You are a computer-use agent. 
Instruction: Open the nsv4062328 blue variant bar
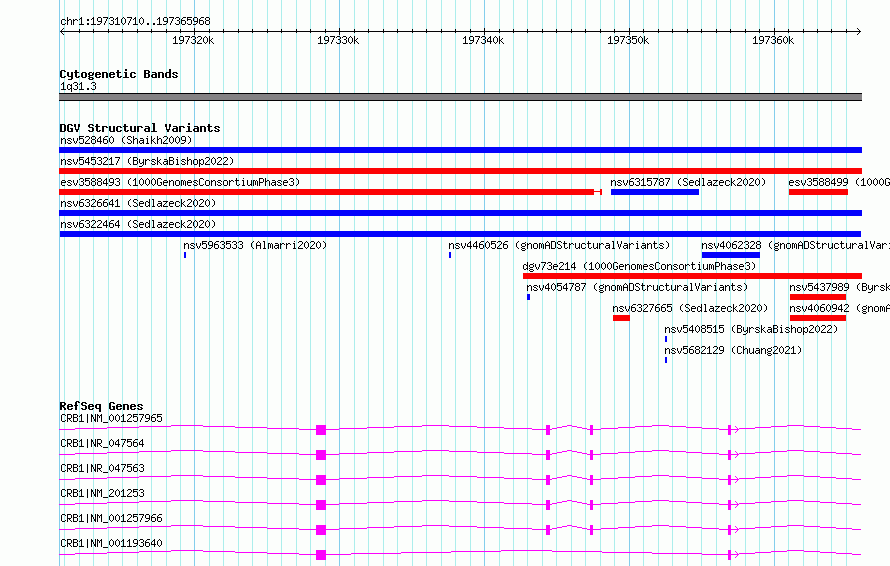pyautogui.click(x=731, y=255)
